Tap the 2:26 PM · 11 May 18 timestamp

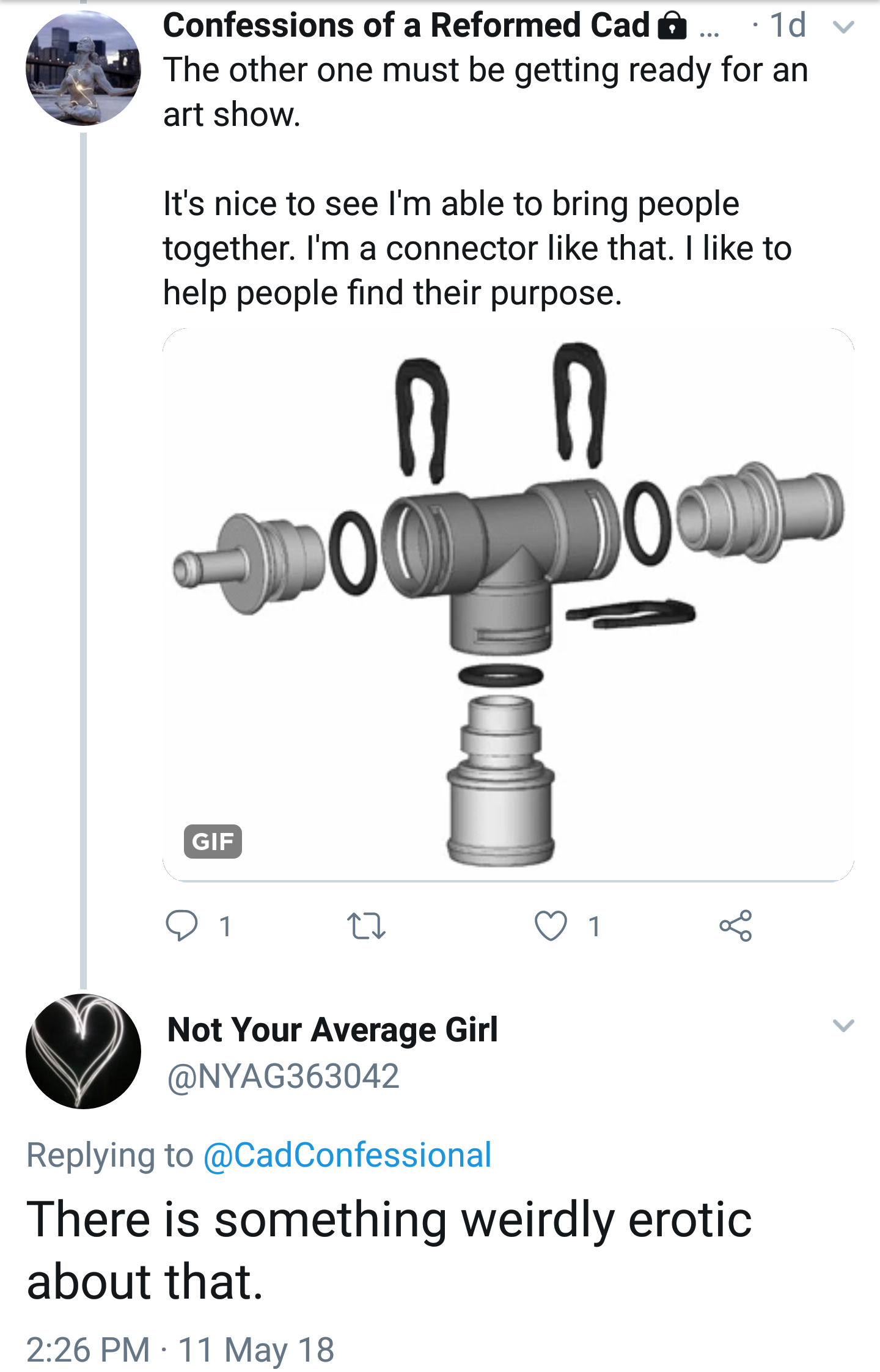(x=180, y=1349)
